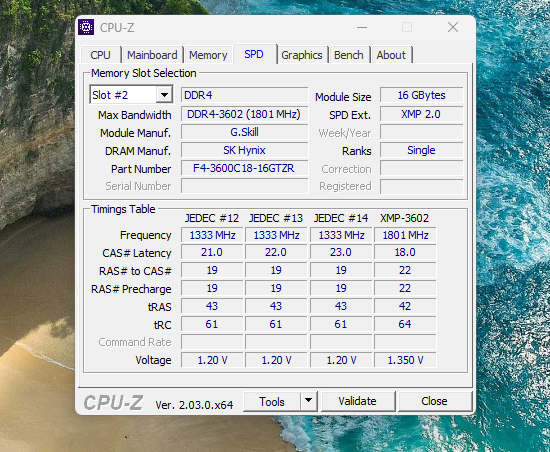This screenshot has height=452, width=550.
Task: Click JEDEC #12 tRC value 61
Action: tap(212, 324)
